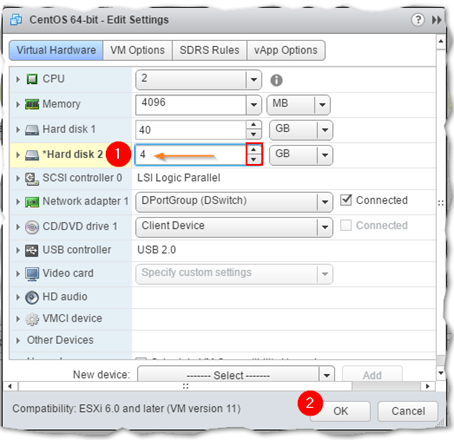The width and height of the screenshot is (454, 440).
Task: Open the Video card settings dropdown
Action: coord(325,274)
